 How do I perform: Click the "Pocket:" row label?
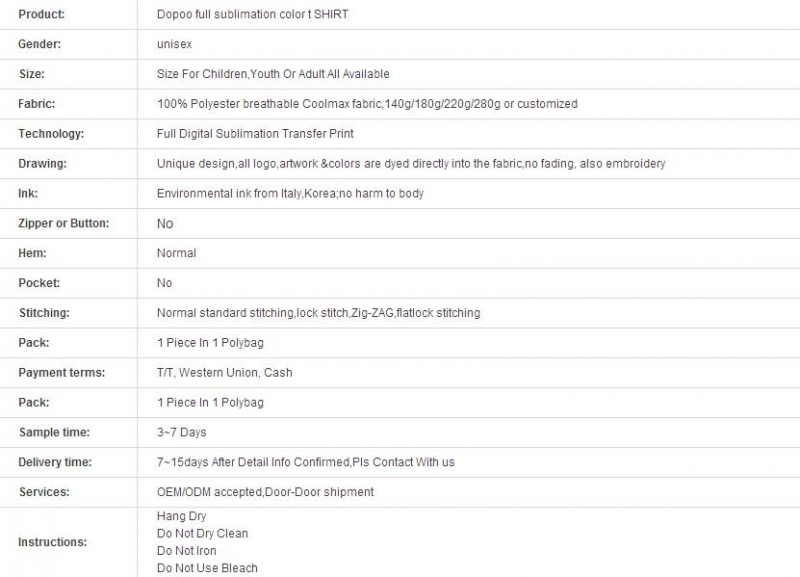39,283
